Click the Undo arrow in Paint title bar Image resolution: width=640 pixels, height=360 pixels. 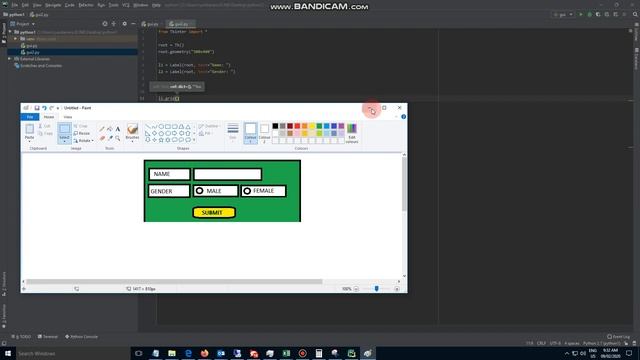pos(44,108)
